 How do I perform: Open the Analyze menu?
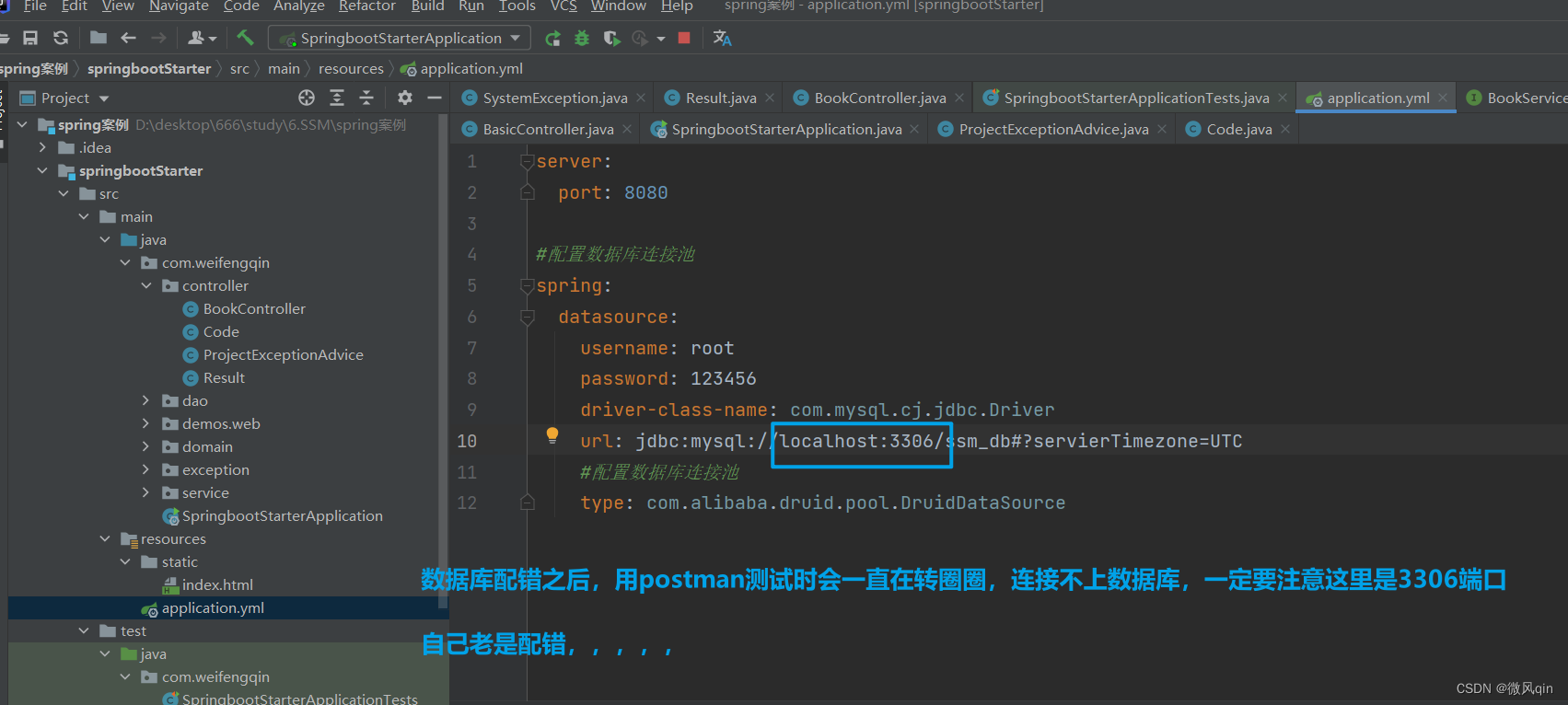click(299, 6)
